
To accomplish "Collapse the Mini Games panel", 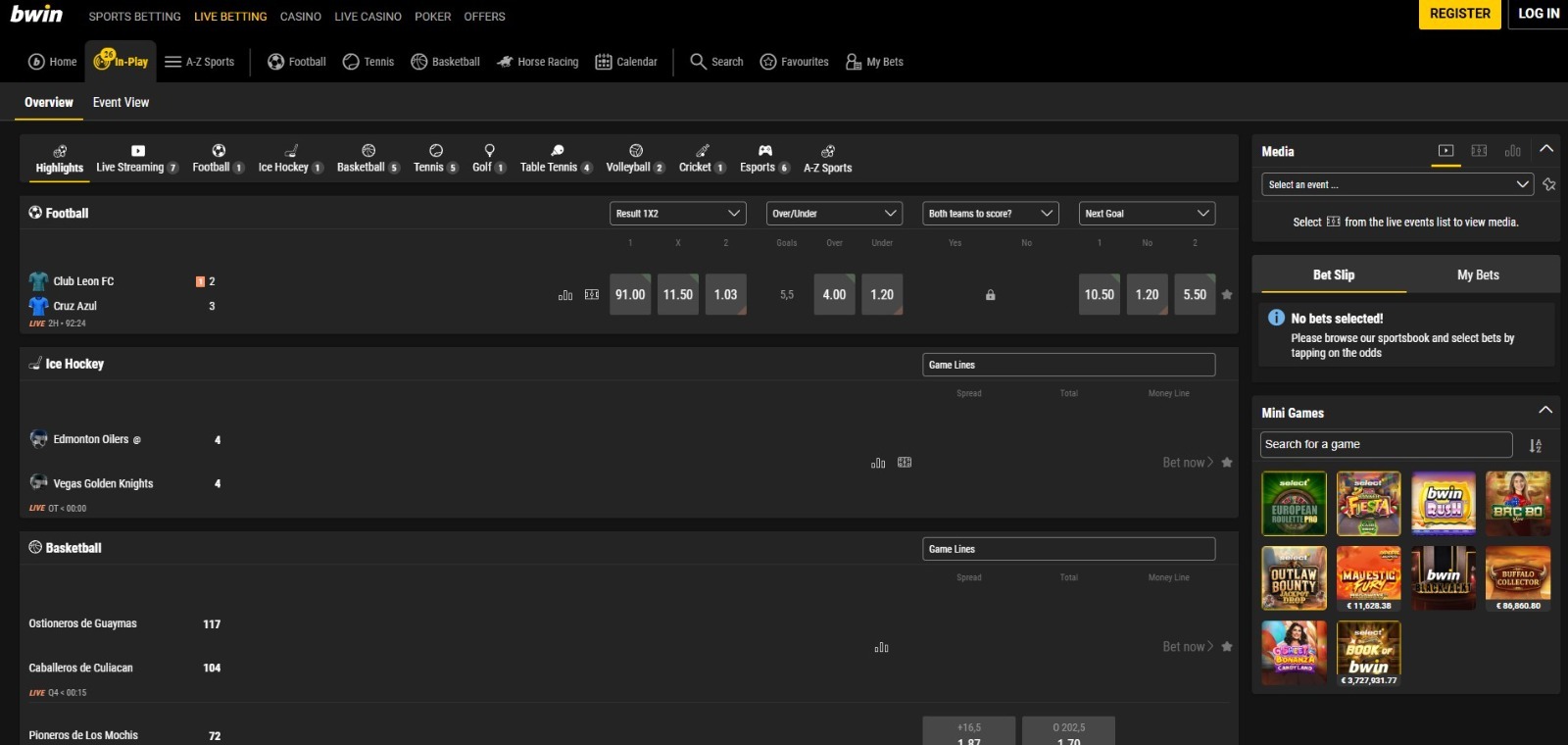I will [1545, 411].
